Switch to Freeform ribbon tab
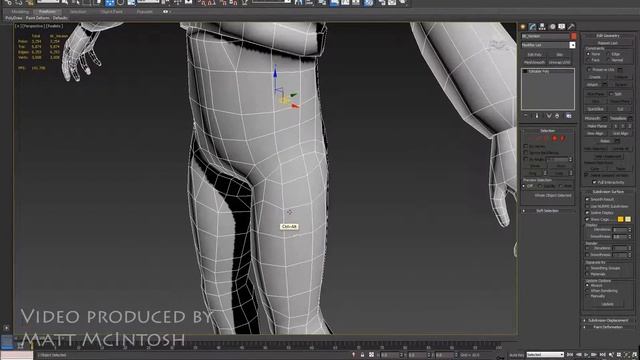Viewport: 640px width, 360px height. click(48, 12)
